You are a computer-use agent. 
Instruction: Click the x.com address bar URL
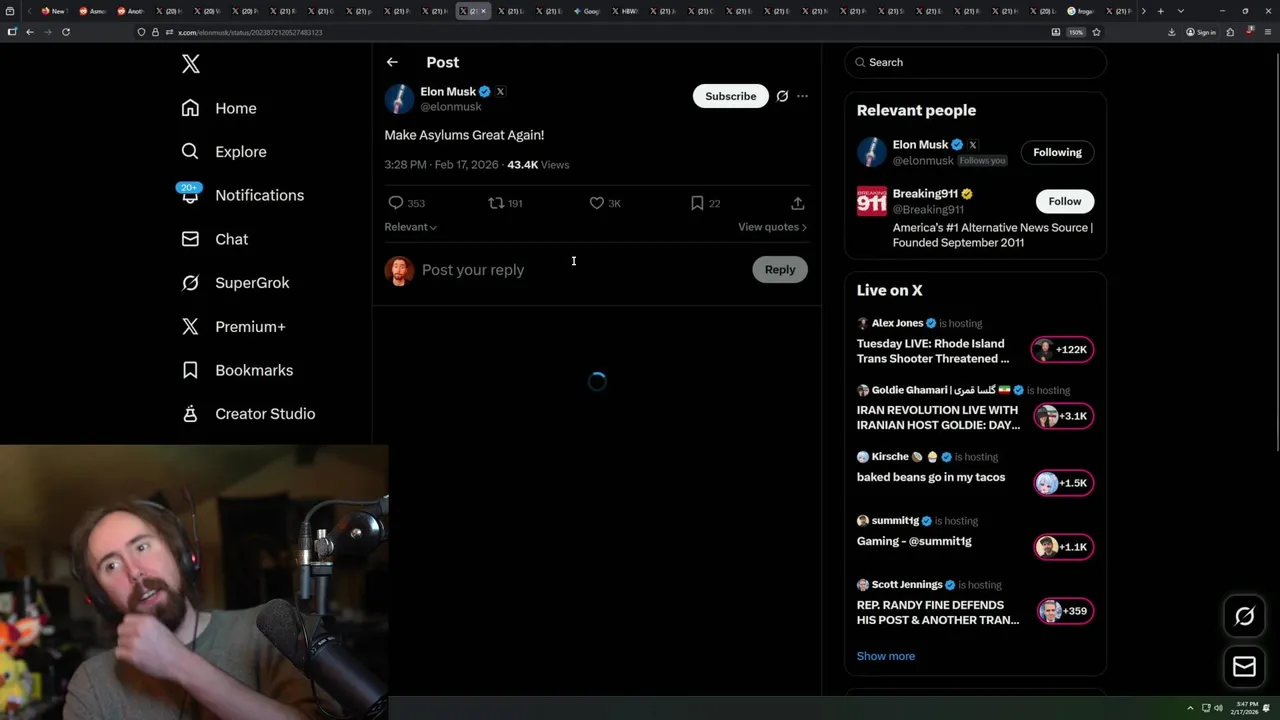pyautogui.click(x=250, y=32)
